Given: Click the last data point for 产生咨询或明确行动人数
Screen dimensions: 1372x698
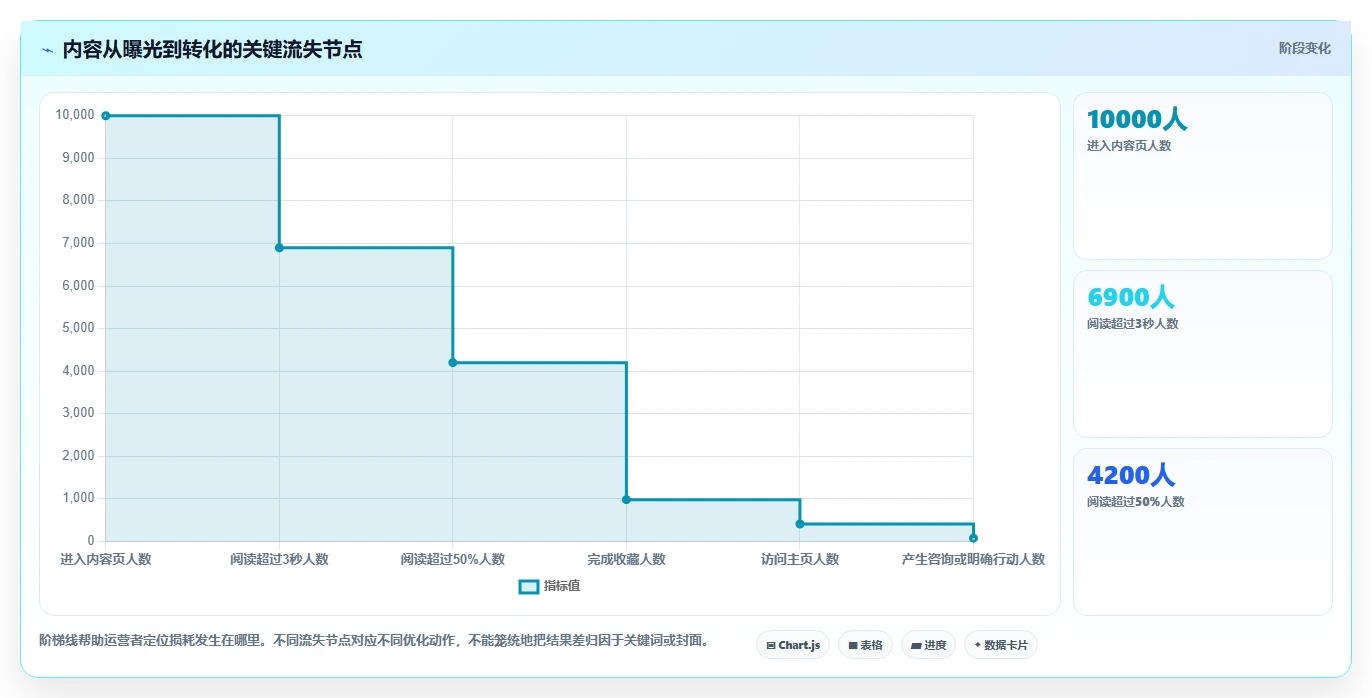Looking at the screenshot, I should coord(973,538).
